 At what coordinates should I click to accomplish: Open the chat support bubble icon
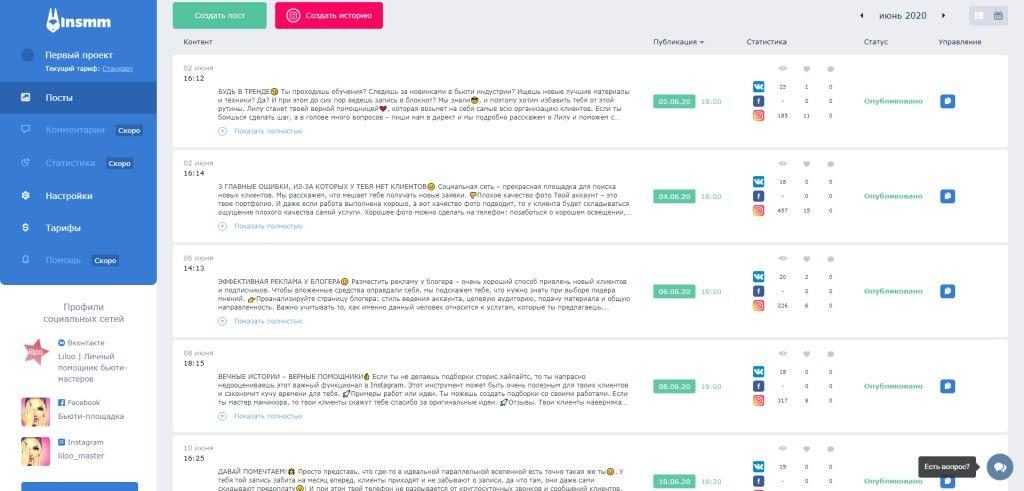click(x=999, y=466)
